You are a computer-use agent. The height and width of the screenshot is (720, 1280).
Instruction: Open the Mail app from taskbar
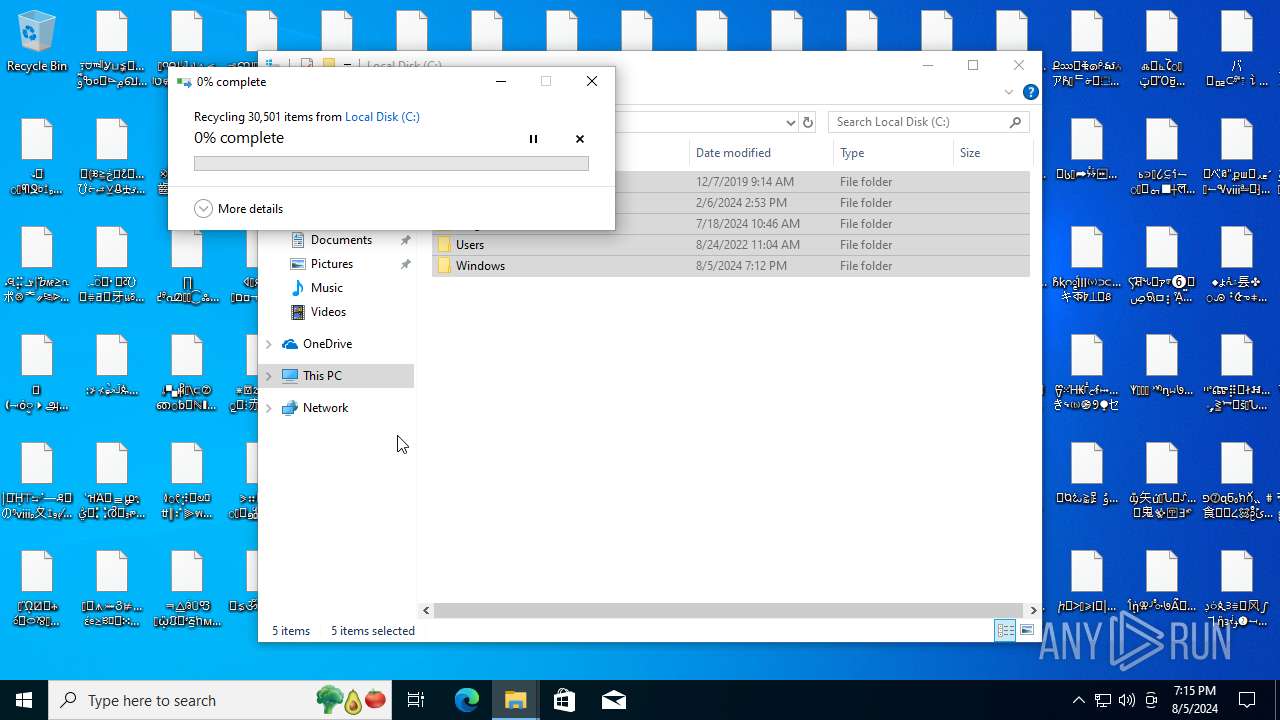(614, 700)
